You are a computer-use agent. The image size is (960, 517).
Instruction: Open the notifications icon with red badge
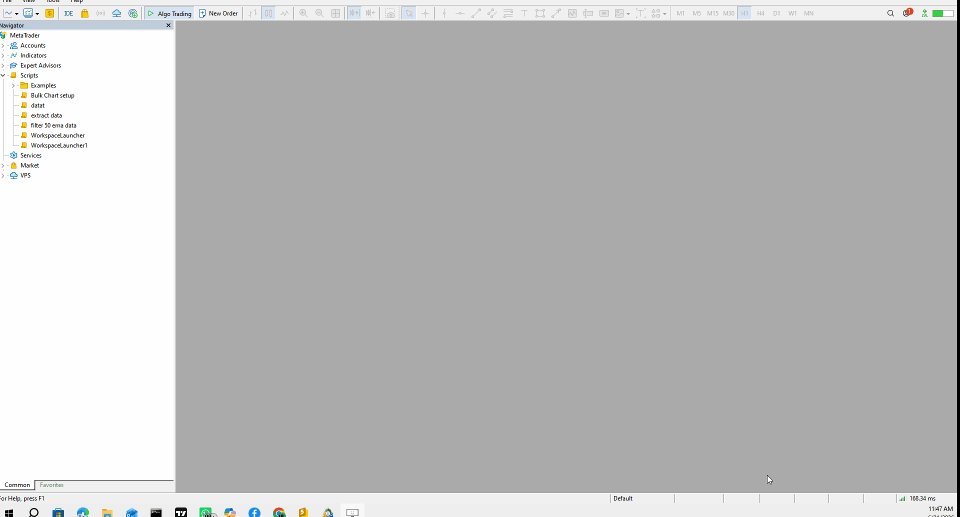[907, 12]
